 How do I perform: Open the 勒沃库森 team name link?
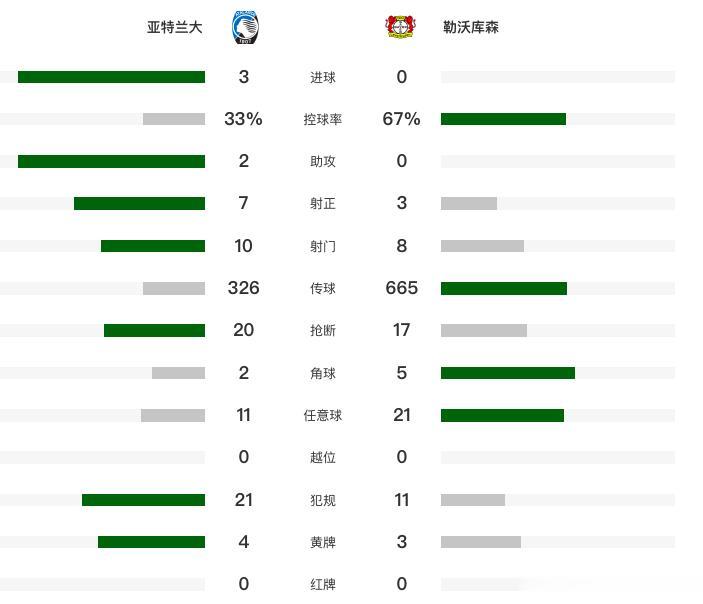(470, 27)
